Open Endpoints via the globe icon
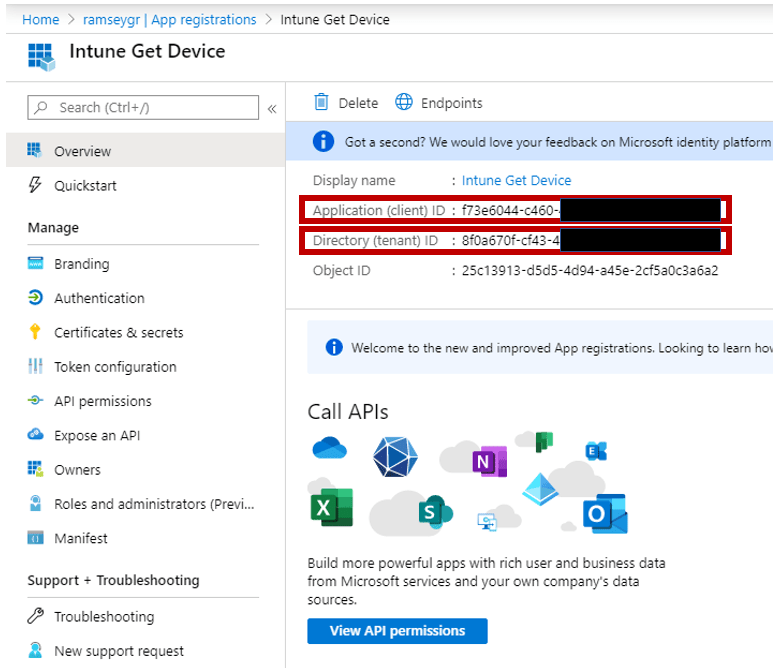779x668 pixels. [x=404, y=102]
